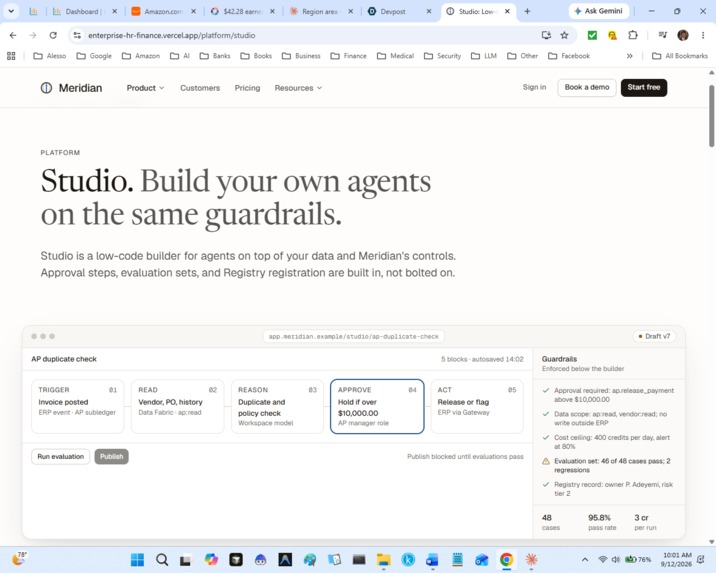Click the install app icon in address bar
716x573 pixels.
(546, 35)
